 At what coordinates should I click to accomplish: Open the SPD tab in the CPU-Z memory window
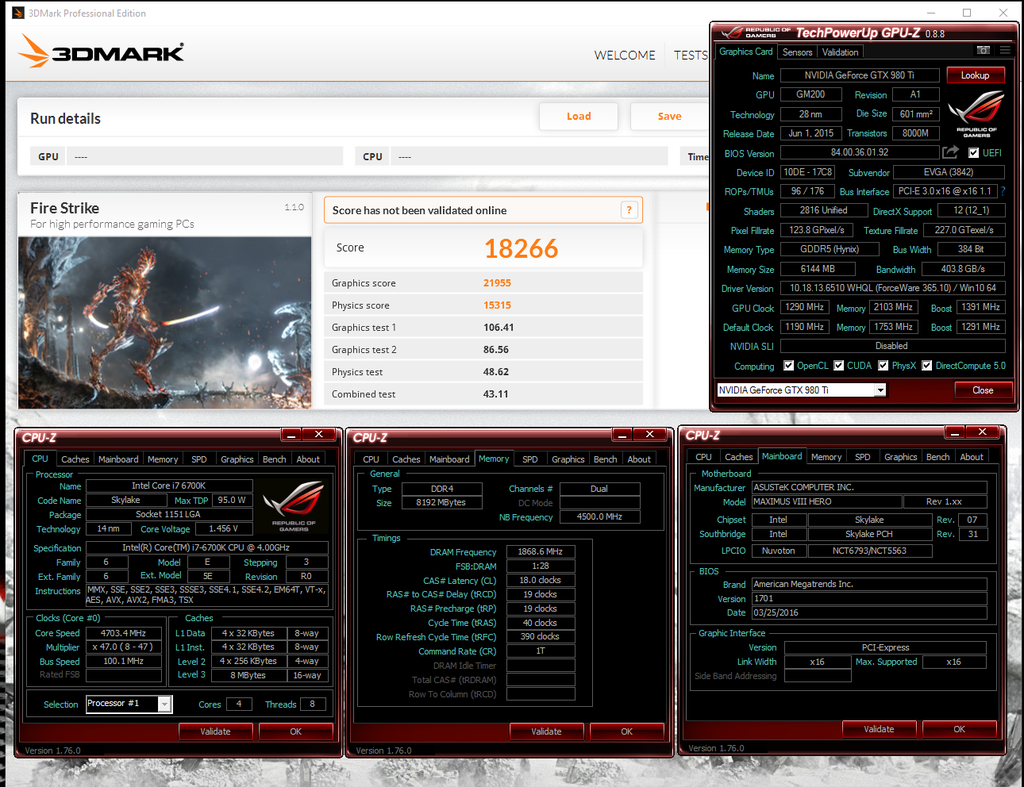click(530, 459)
